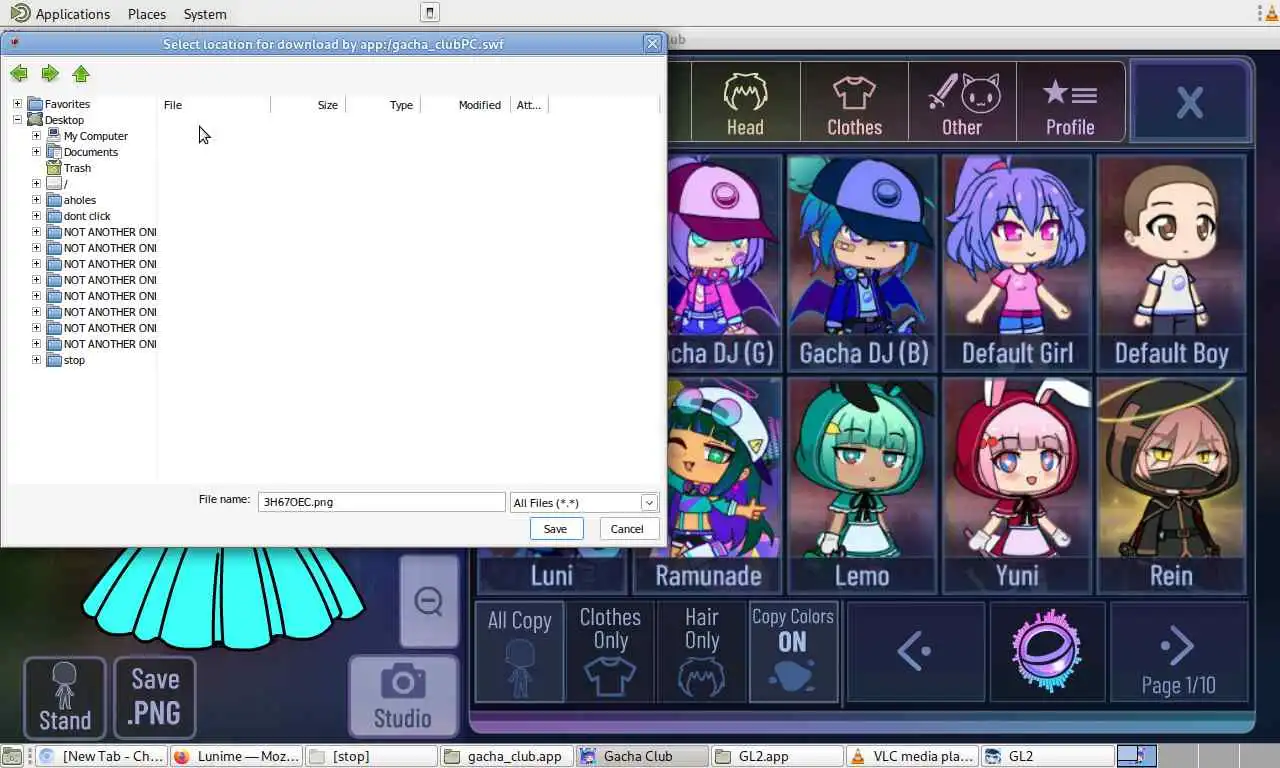Collapse the Desktop tree node
The width and height of the screenshot is (1280, 768).
click(17, 120)
